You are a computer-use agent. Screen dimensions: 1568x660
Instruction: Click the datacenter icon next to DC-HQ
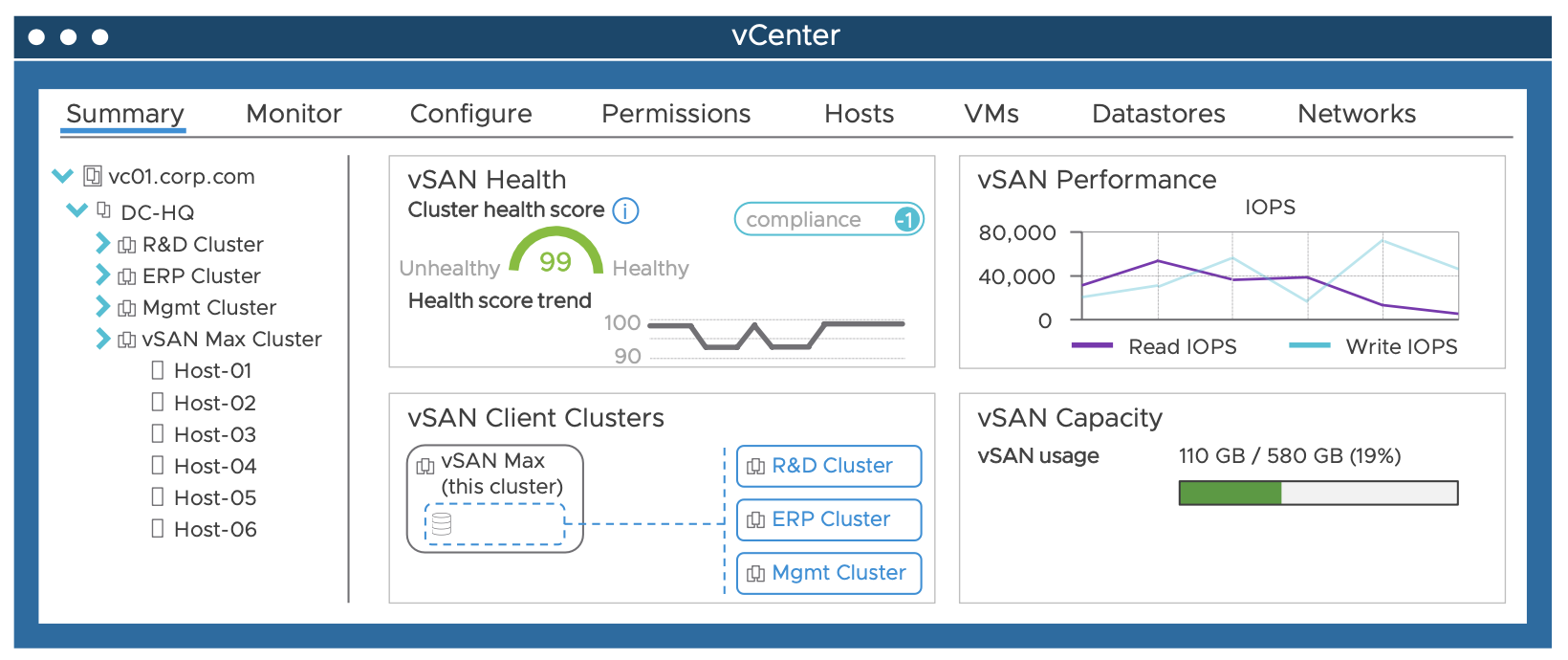[x=104, y=211]
